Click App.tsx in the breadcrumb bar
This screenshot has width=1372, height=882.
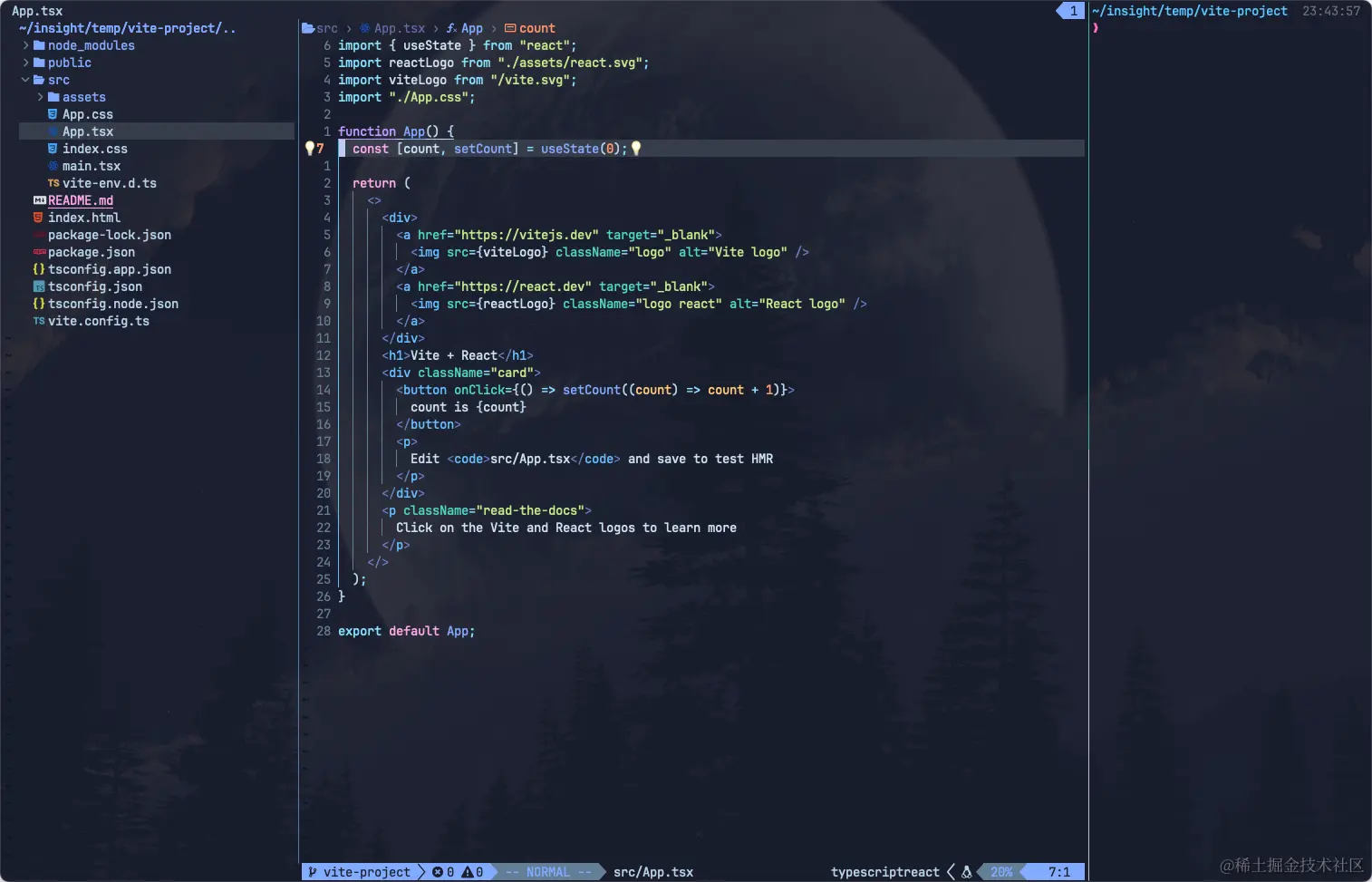400,28
